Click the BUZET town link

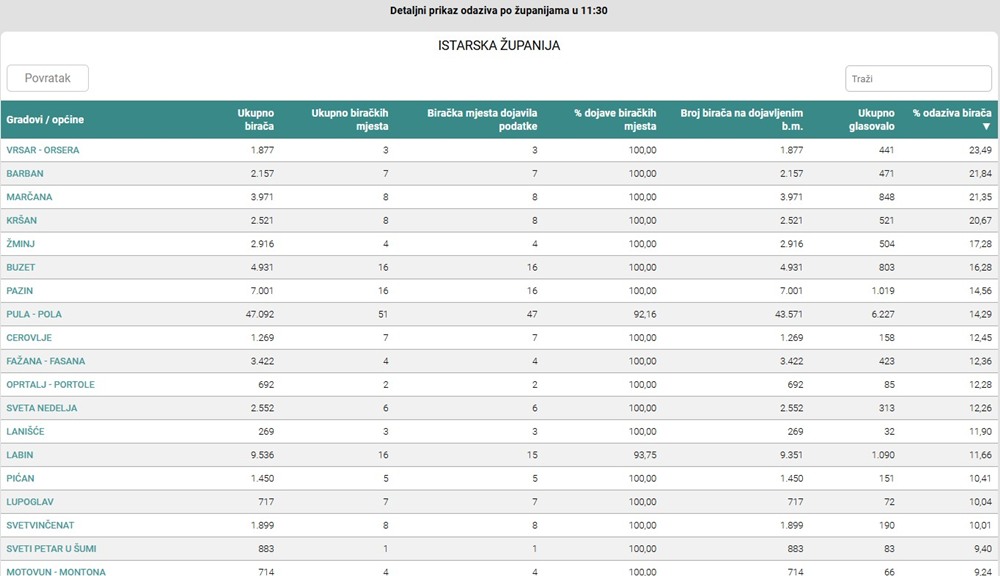[21, 267]
